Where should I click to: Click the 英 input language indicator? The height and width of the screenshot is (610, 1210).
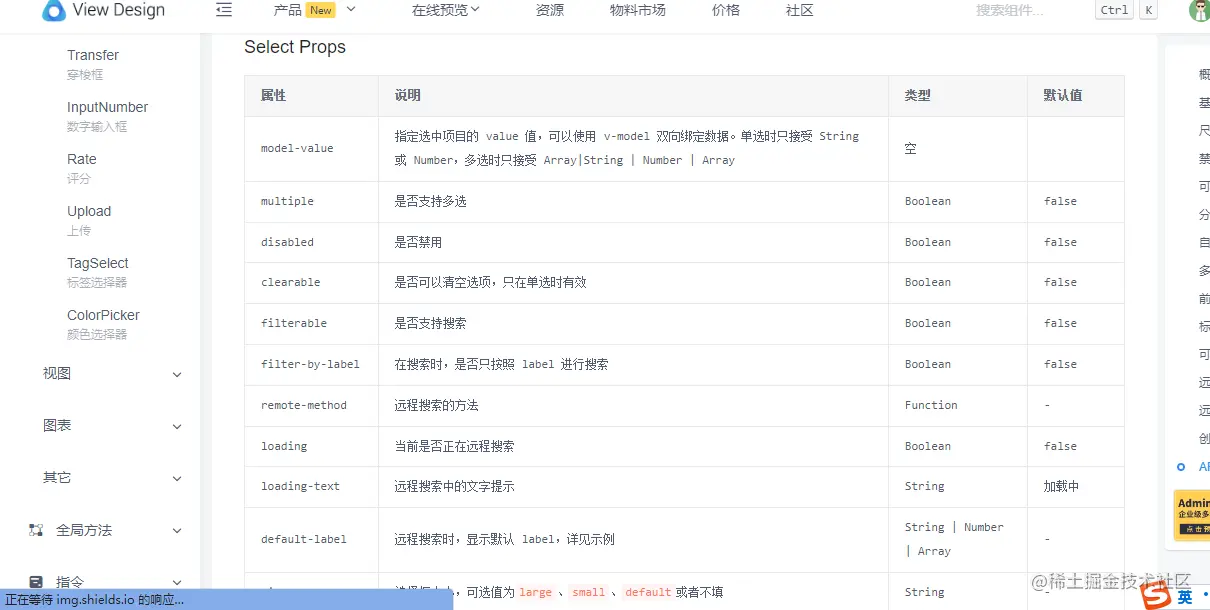click(1185, 597)
